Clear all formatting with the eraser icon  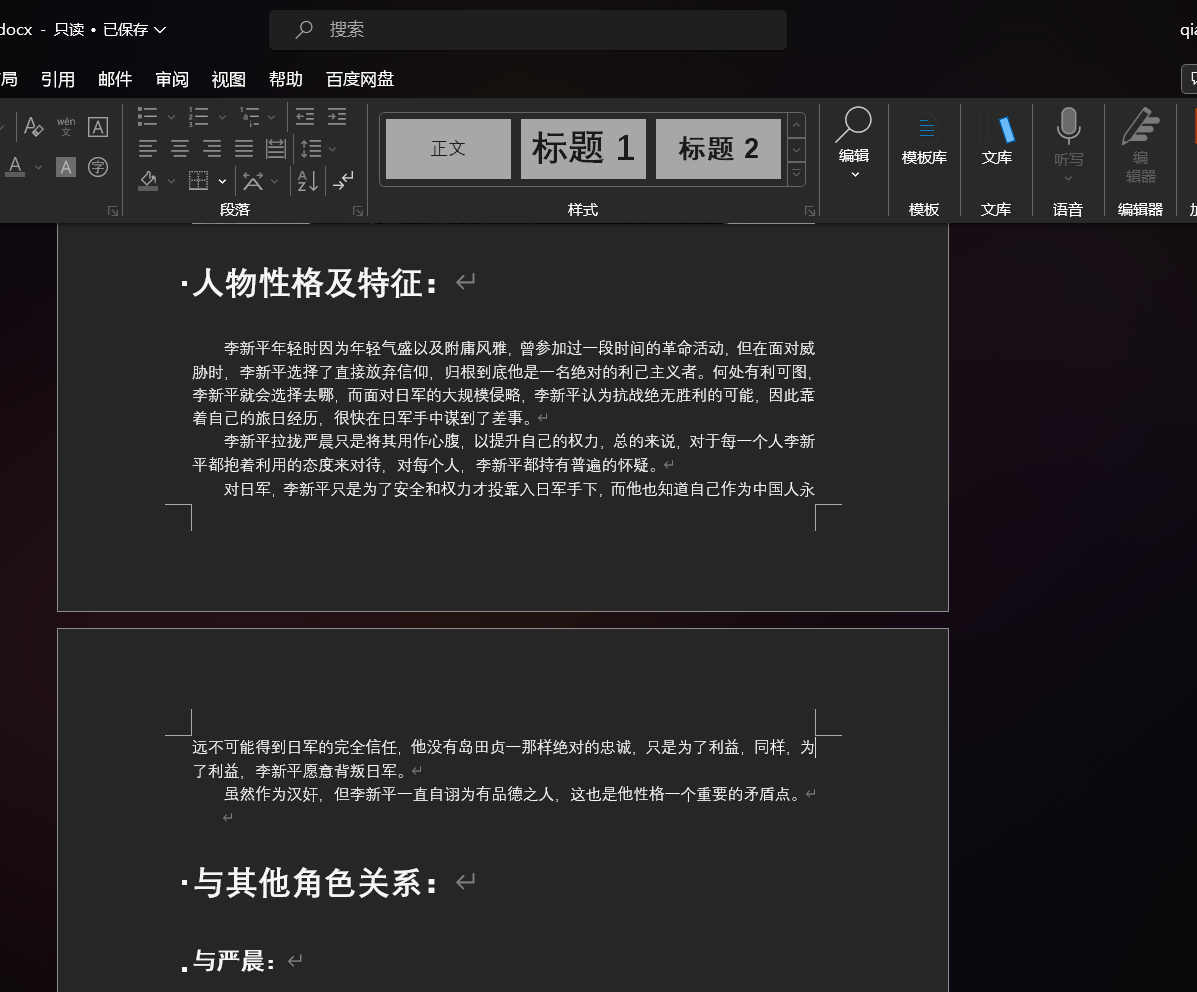point(33,126)
